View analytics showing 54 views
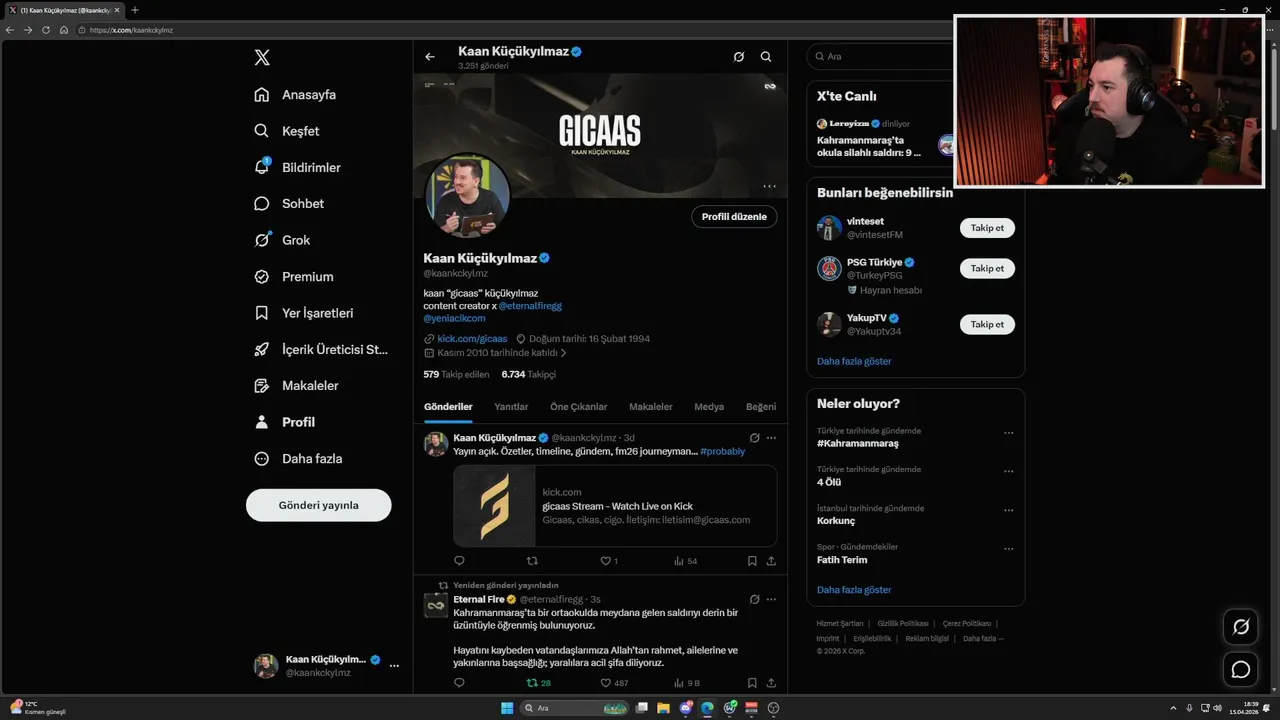 pos(686,561)
